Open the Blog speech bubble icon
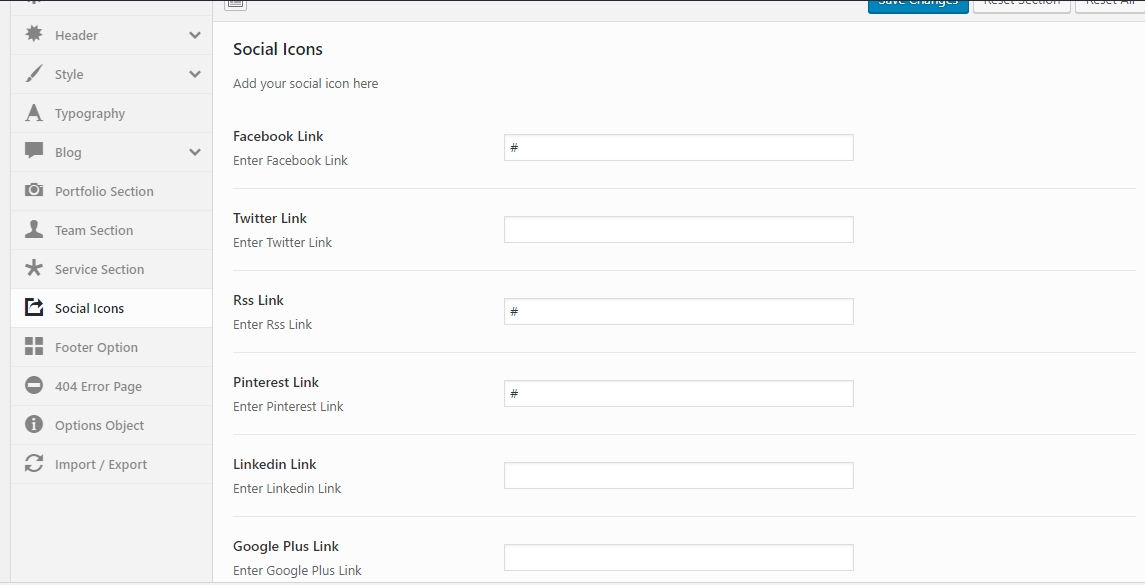This screenshot has width=1145, height=585. [34, 151]
